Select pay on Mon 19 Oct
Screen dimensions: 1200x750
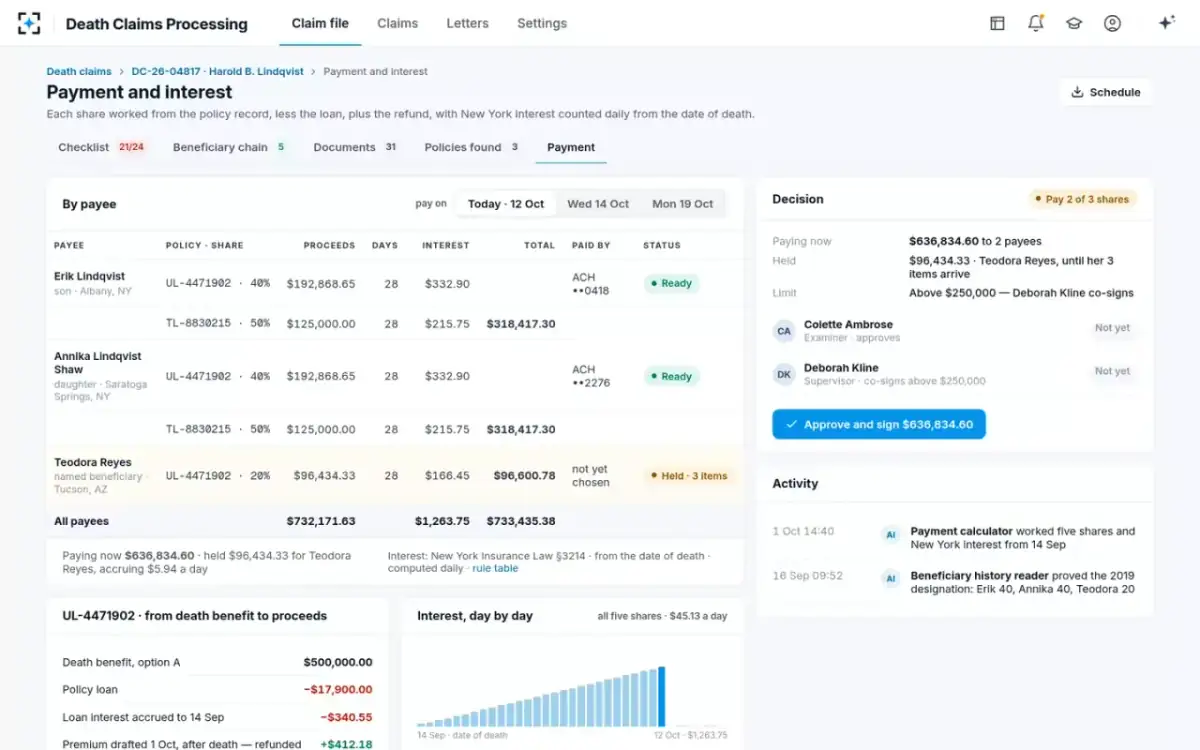(x=683, y=204)
